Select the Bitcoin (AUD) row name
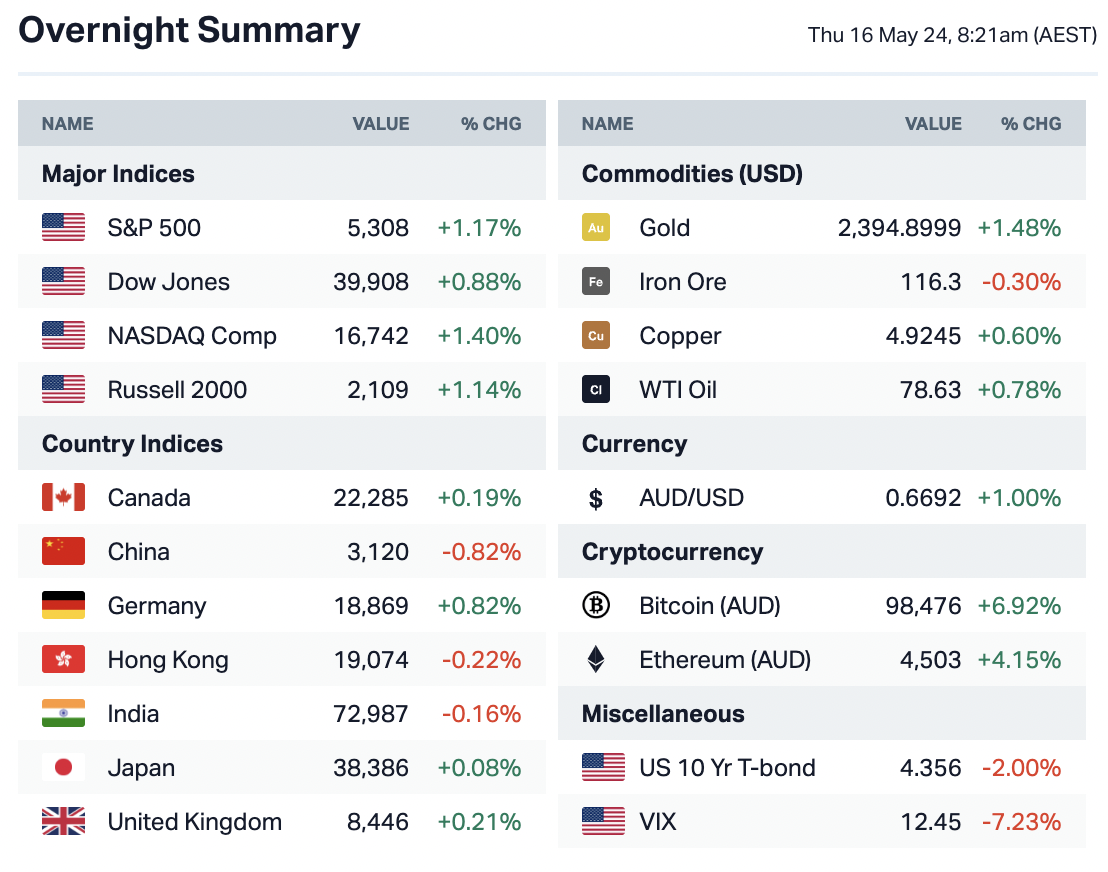This screenshot has width=1108, height=872. (709, 606)
